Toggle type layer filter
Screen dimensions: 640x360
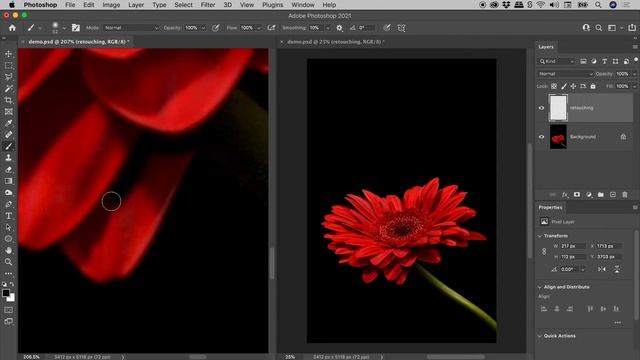(x=604, y=61)
